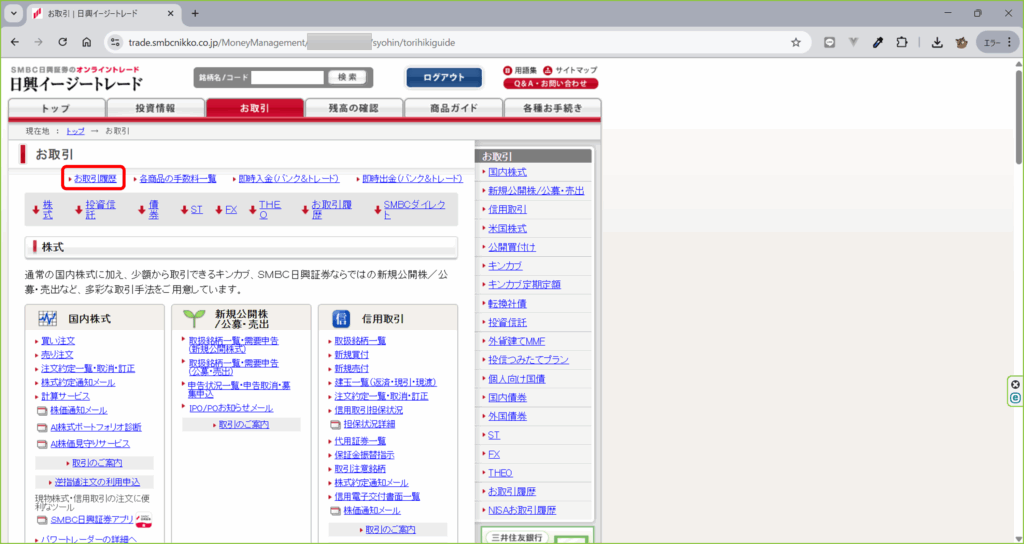Open the Chrome three-dot menu
This screenshot has width=1024, height=544.
(1008, 42)
